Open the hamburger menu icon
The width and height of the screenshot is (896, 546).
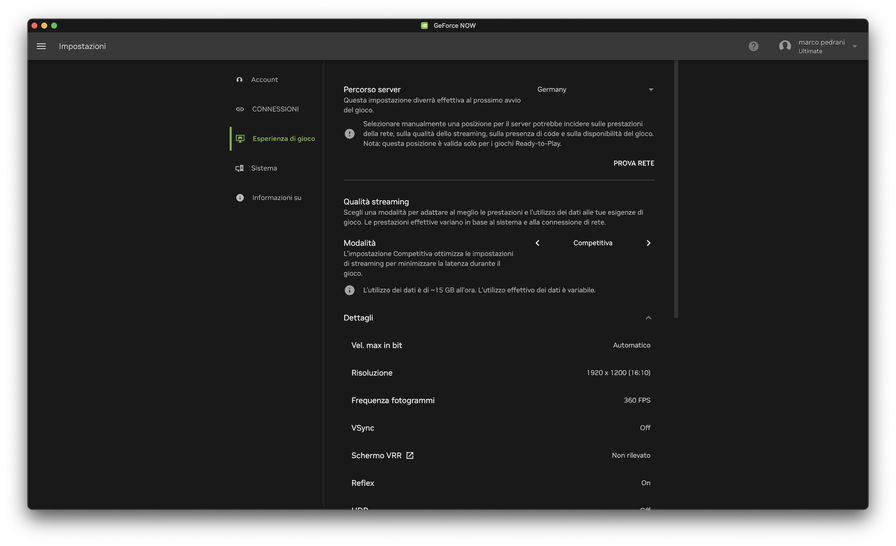click(x=41, y=46)
